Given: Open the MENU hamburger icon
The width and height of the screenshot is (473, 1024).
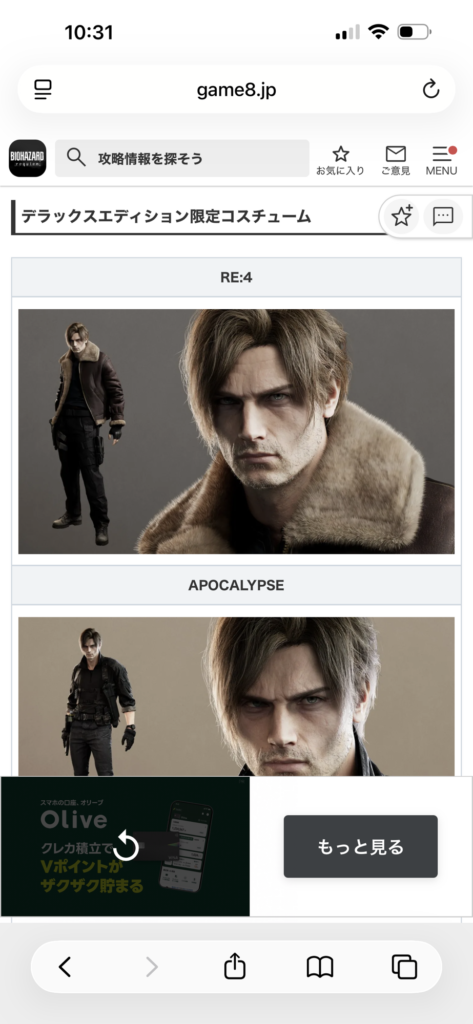Looking at the screenshot, I should coord(442,154).
